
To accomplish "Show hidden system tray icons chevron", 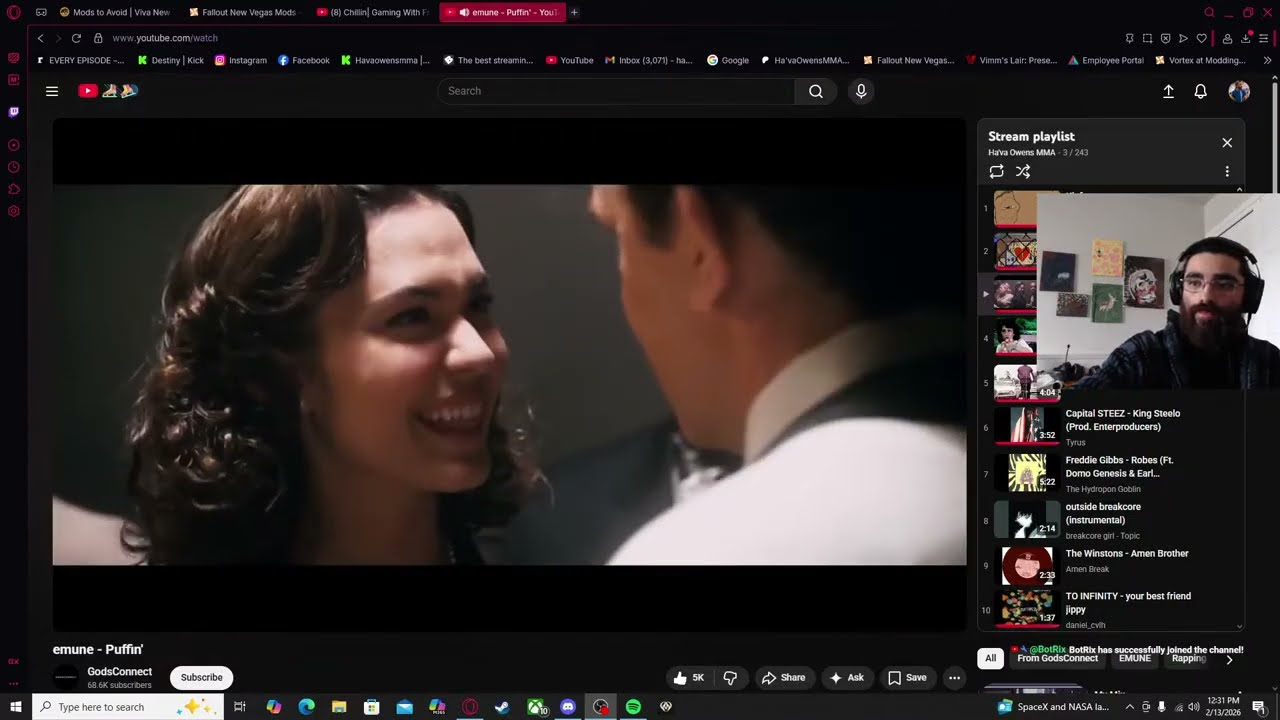I will click(x=1130, y=707).
